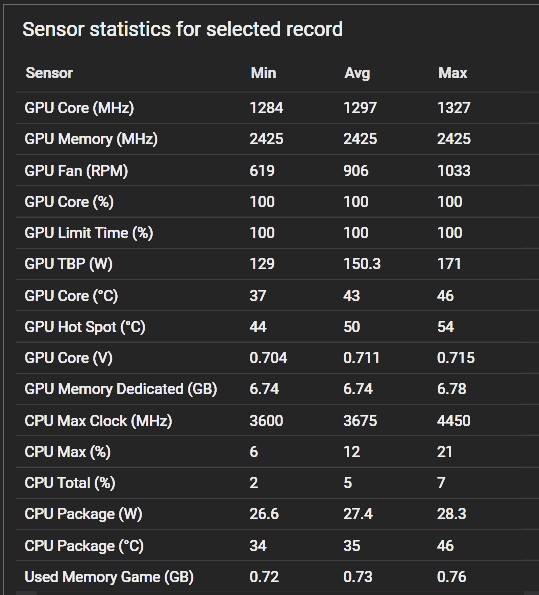Select the GPU TBP (W) row
The width and height of the screenshot is (539, 595).
(277, 264)
